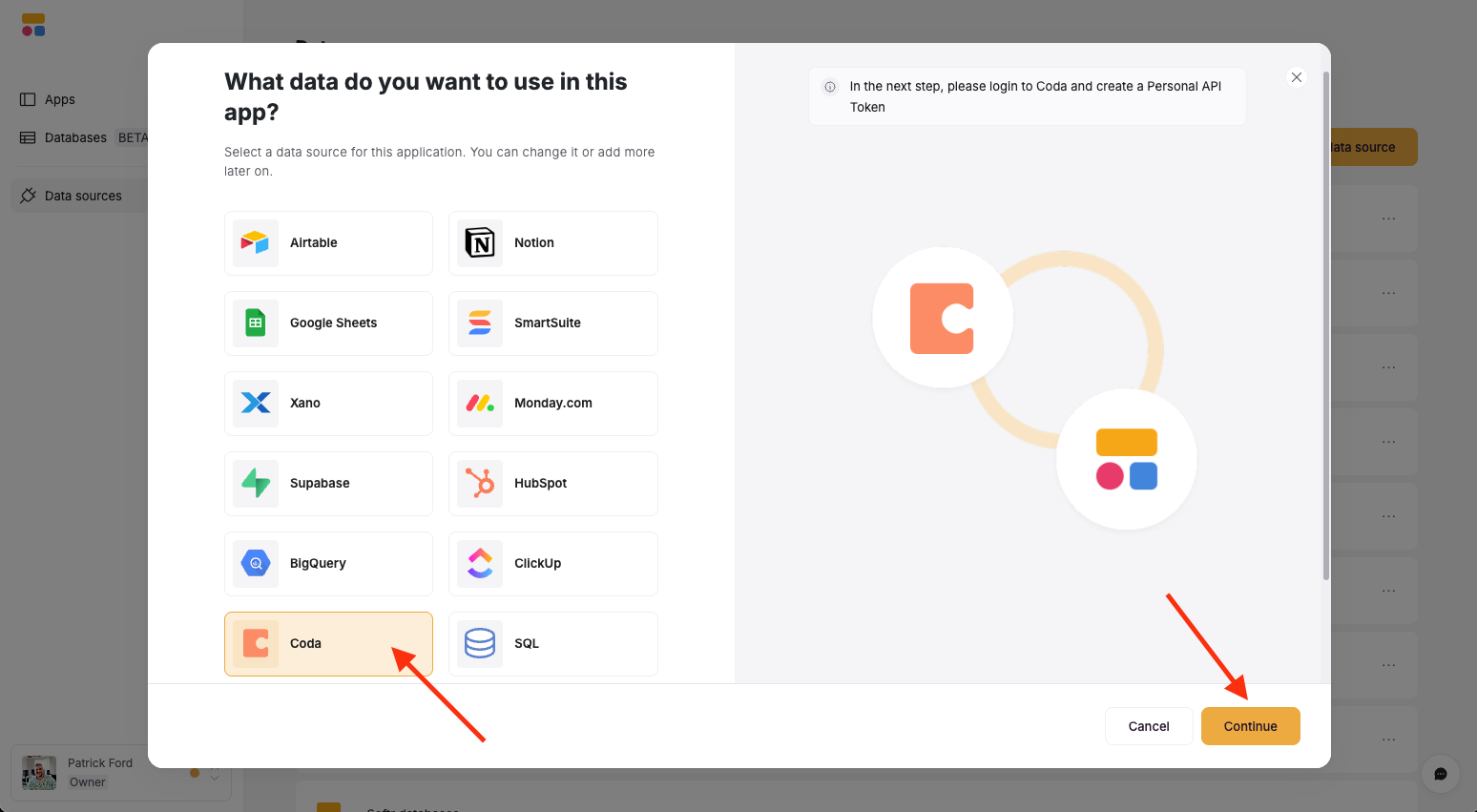This screenshot has width=1477, height=812.
Task: Click the BETA badge next to Databases
Action: click(133, 137)
